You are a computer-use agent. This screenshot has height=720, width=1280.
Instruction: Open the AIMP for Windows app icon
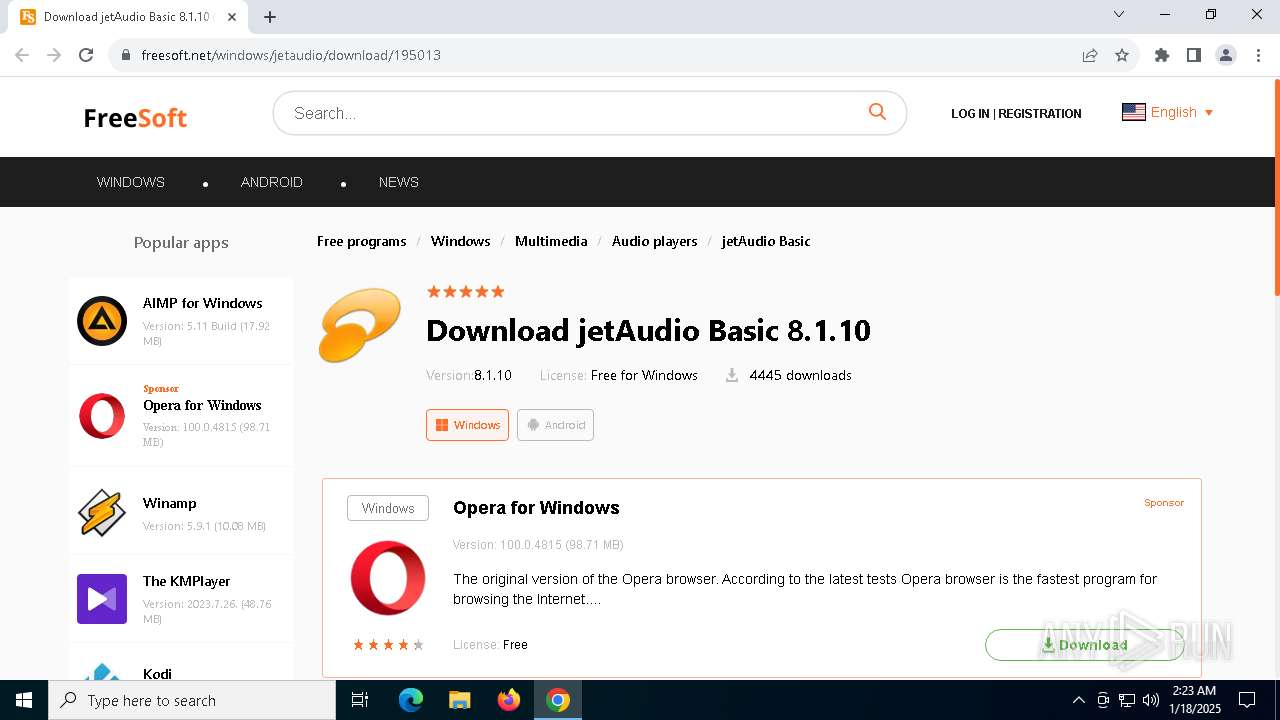tap(102, 321)
